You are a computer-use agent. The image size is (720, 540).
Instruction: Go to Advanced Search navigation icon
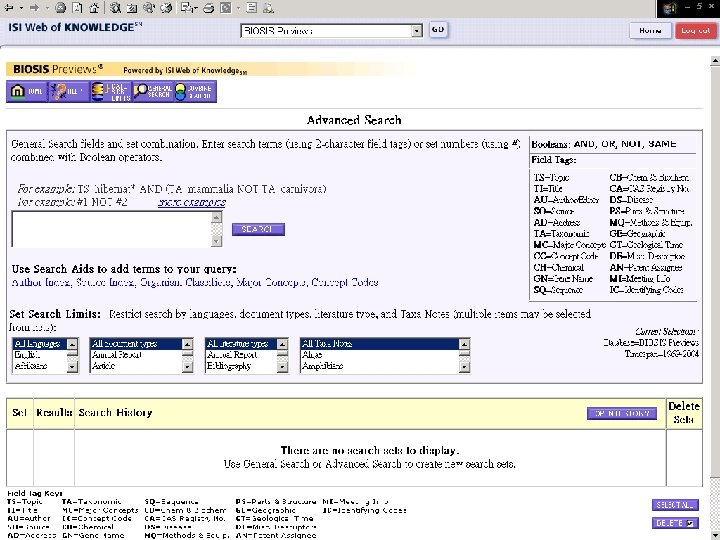[x=195, y=91]
